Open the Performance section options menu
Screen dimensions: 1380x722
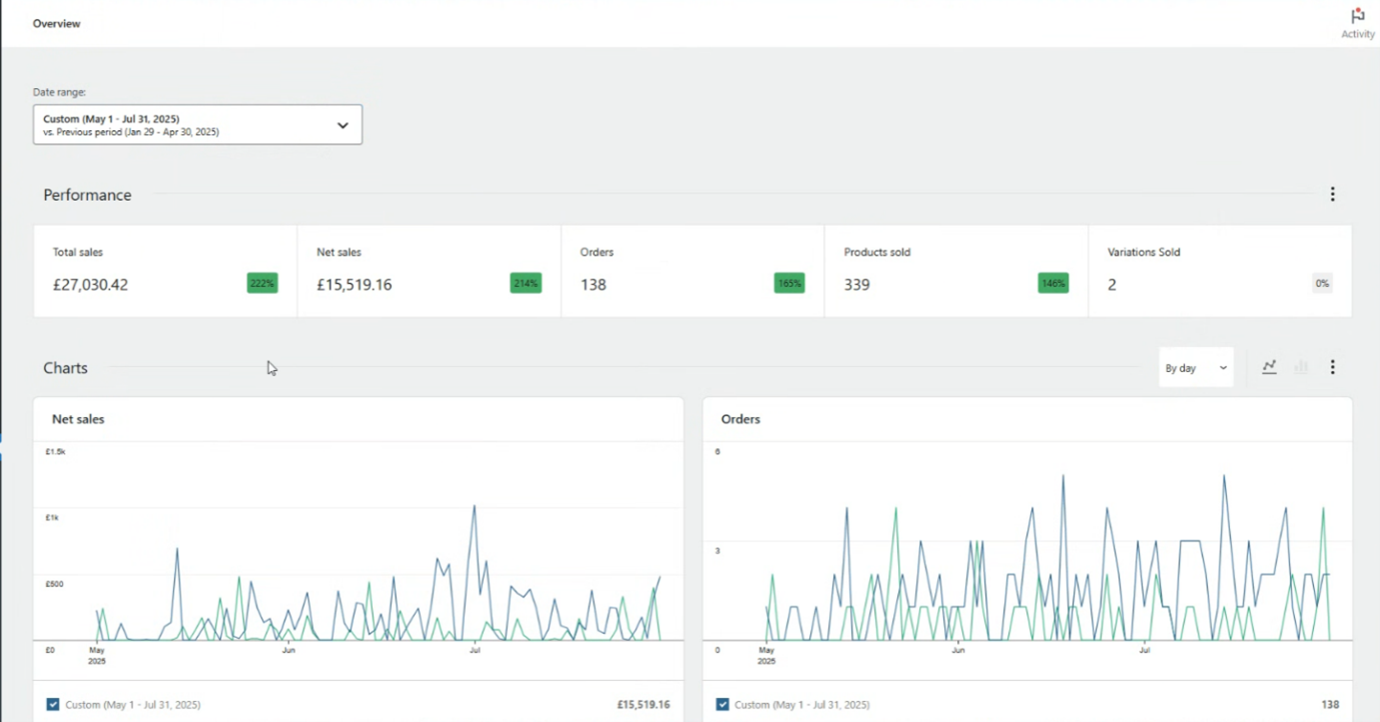click(1332, 195)
